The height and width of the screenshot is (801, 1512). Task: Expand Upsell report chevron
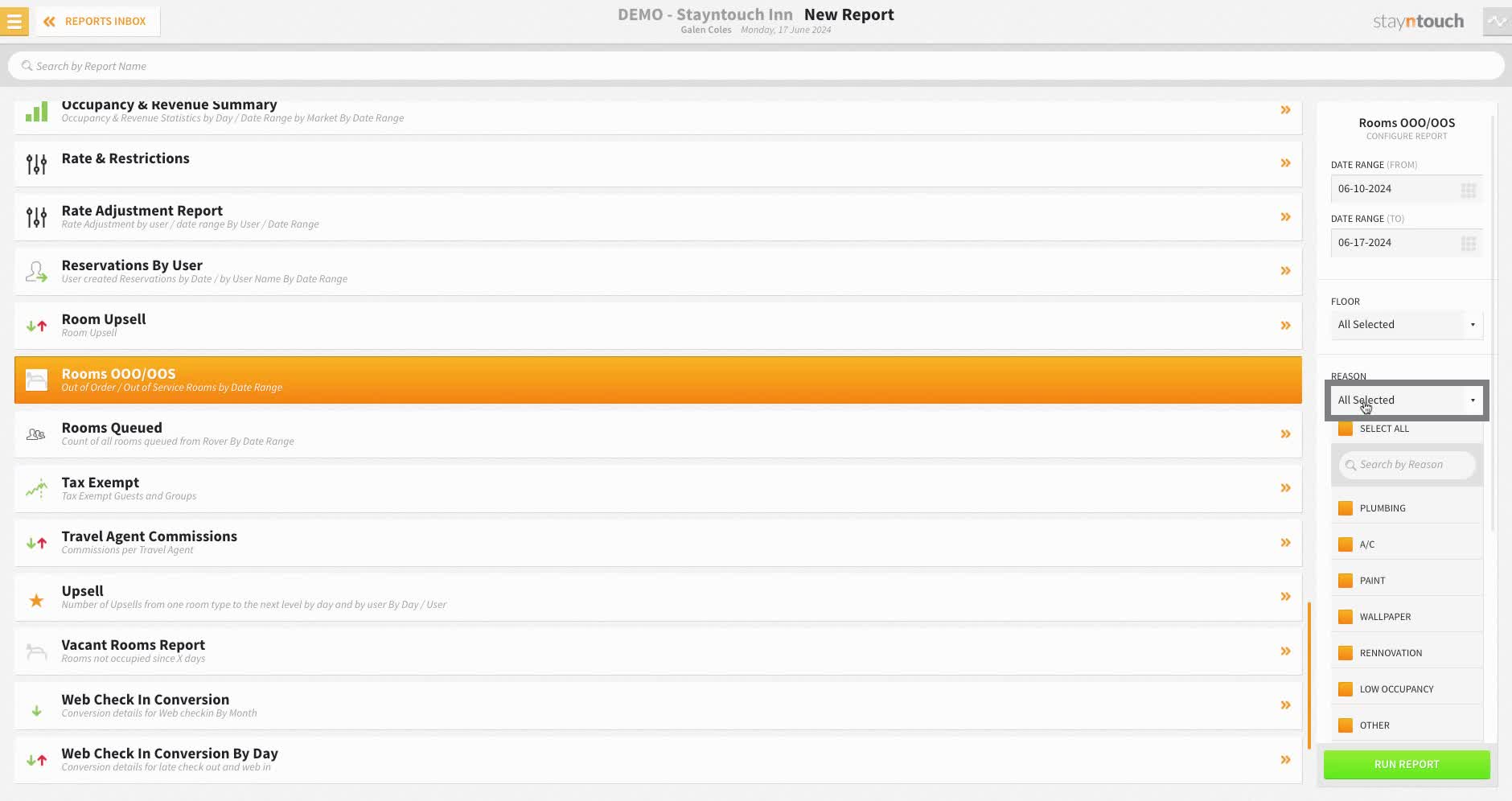(1285, 597)
